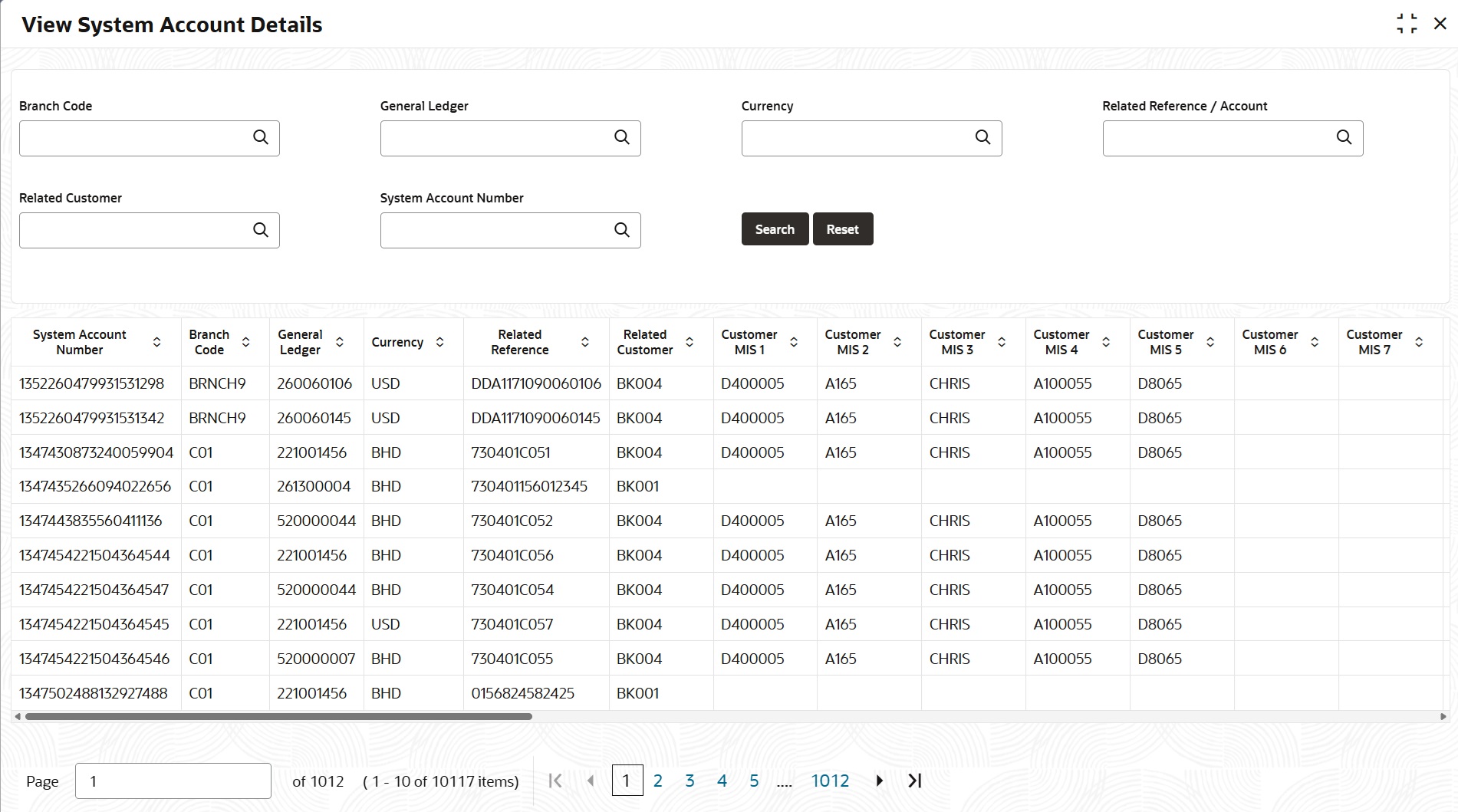Image resolution: width=1458 pixels, height=812 pixels.
Task: Select current page 1 in pagination
Action: coord(627,781)
